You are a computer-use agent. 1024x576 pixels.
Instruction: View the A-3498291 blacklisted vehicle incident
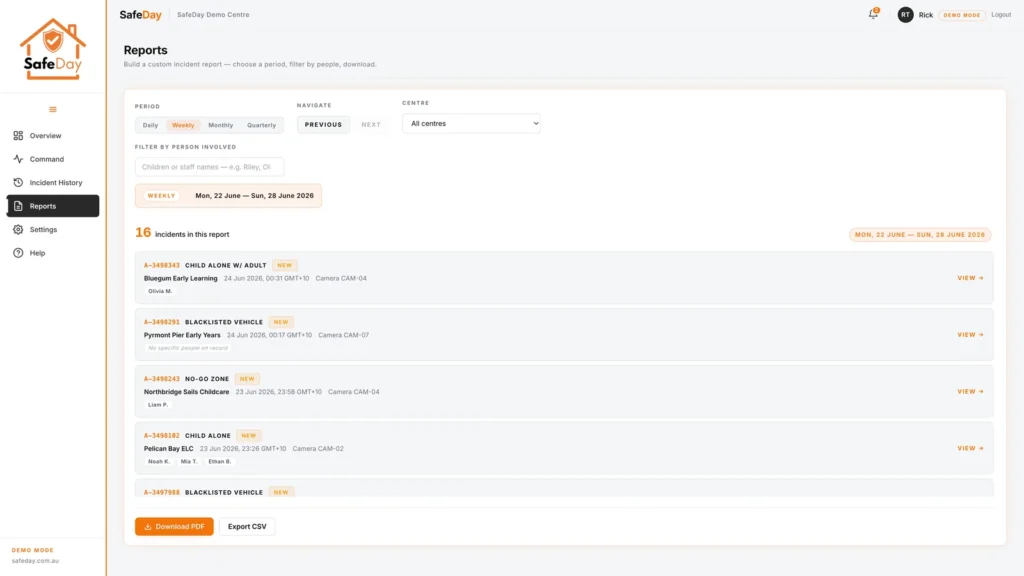point(970,335)
